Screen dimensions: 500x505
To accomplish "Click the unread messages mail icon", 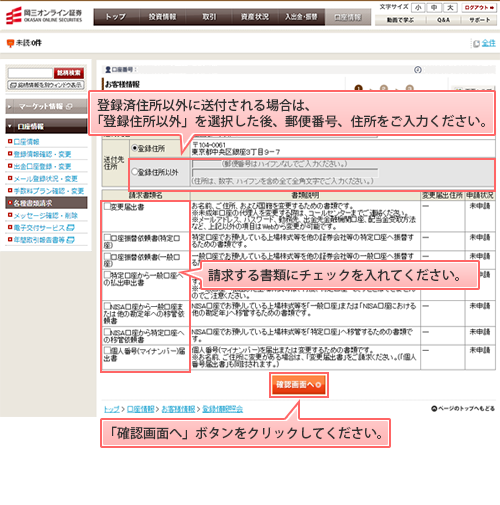I will (10, 43).
